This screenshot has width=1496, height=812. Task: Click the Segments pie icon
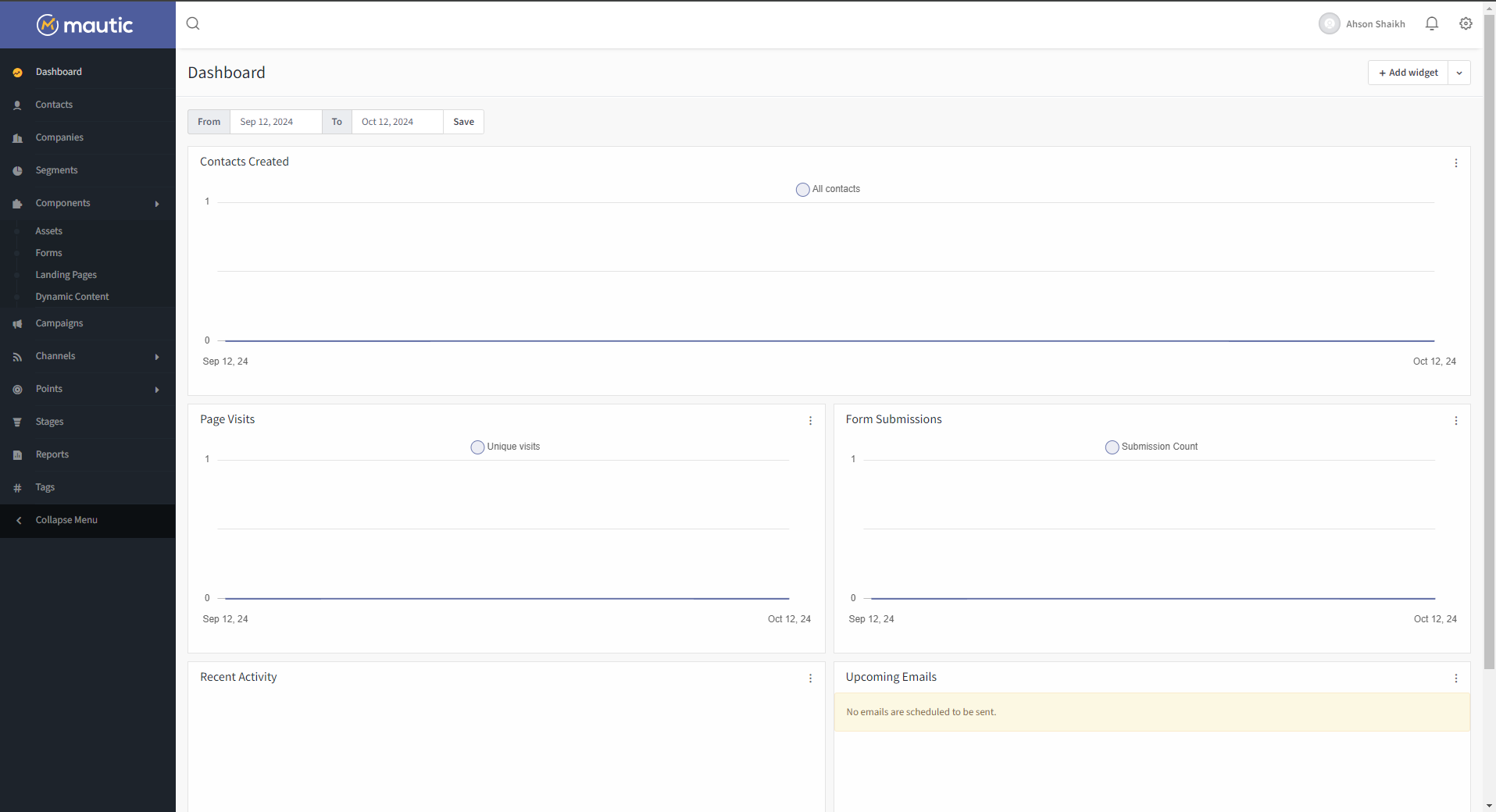coord(17,169)
